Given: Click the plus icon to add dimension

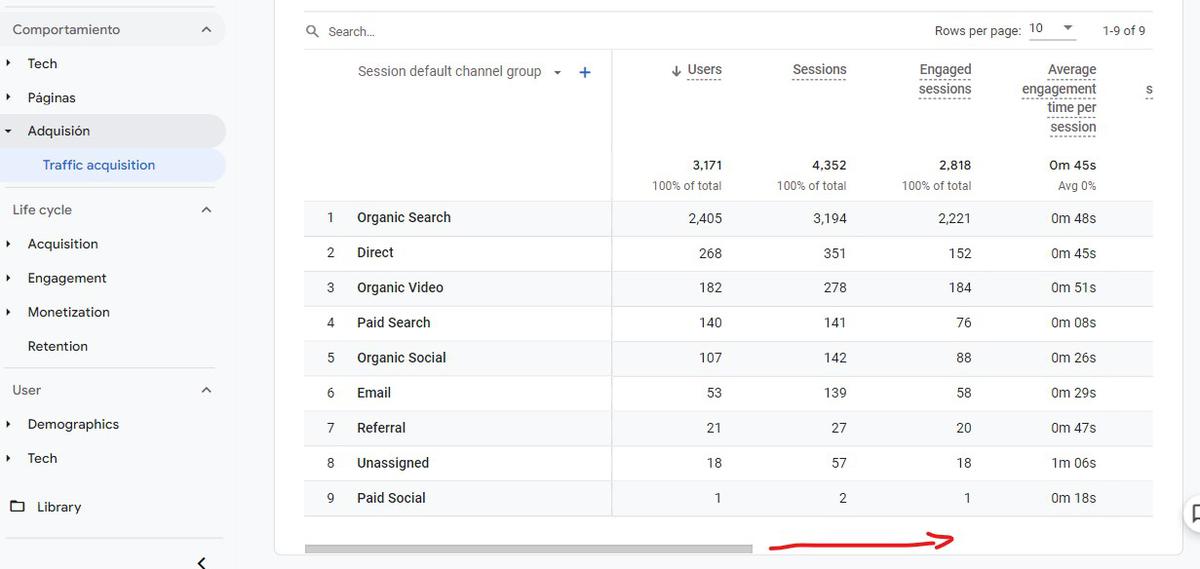Looking at the screenshot, I should [x=585, y=72].
